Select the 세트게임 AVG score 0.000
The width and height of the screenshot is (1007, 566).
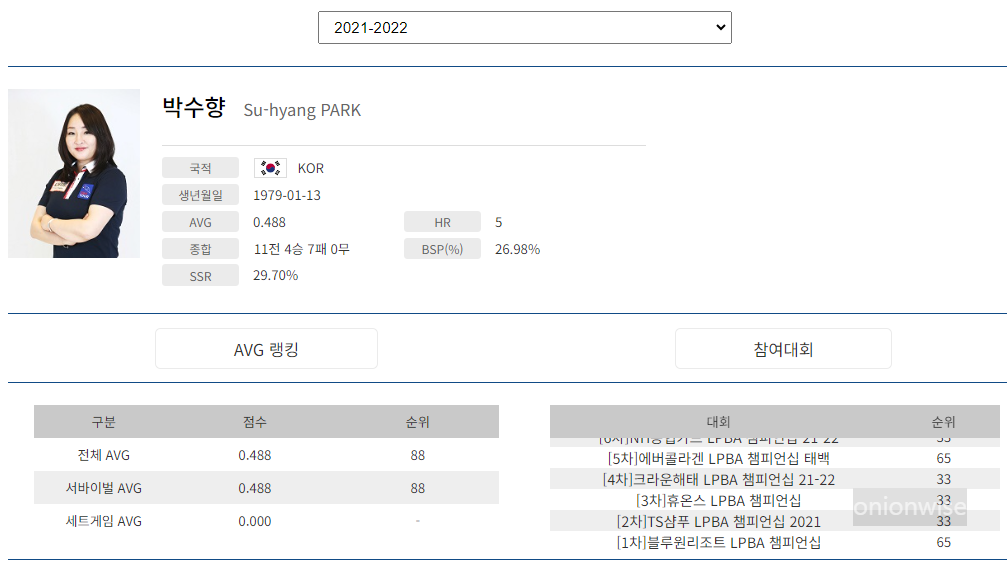point(255,522)
